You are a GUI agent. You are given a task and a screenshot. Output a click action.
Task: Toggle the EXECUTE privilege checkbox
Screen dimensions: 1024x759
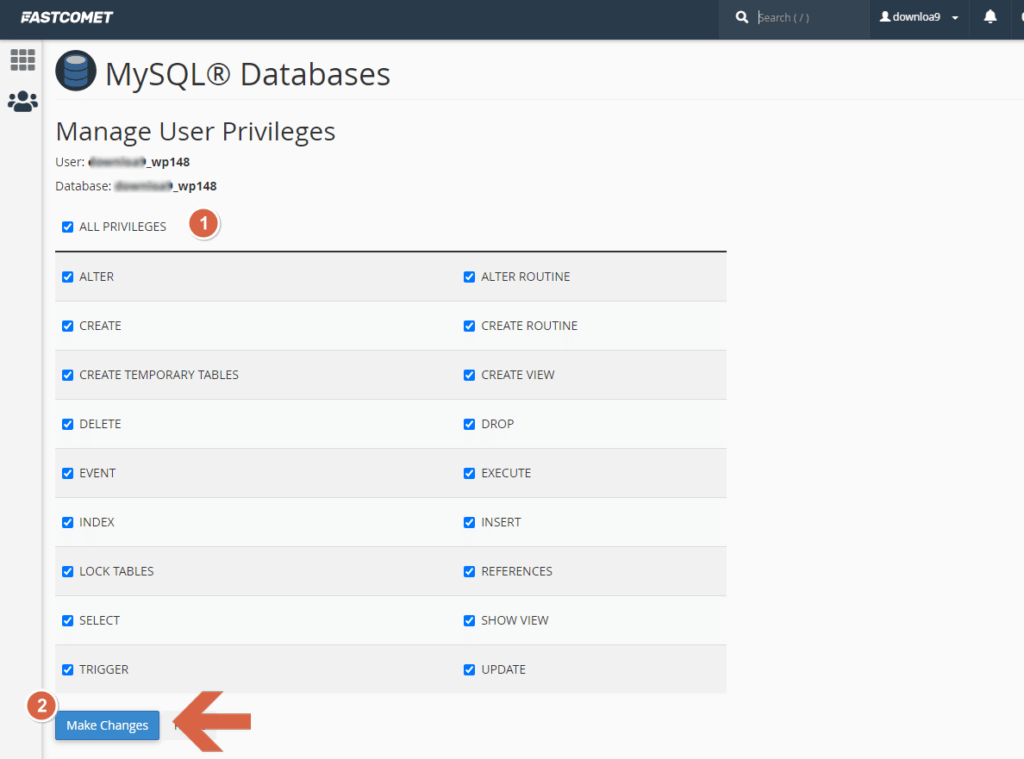coord(469,473)
